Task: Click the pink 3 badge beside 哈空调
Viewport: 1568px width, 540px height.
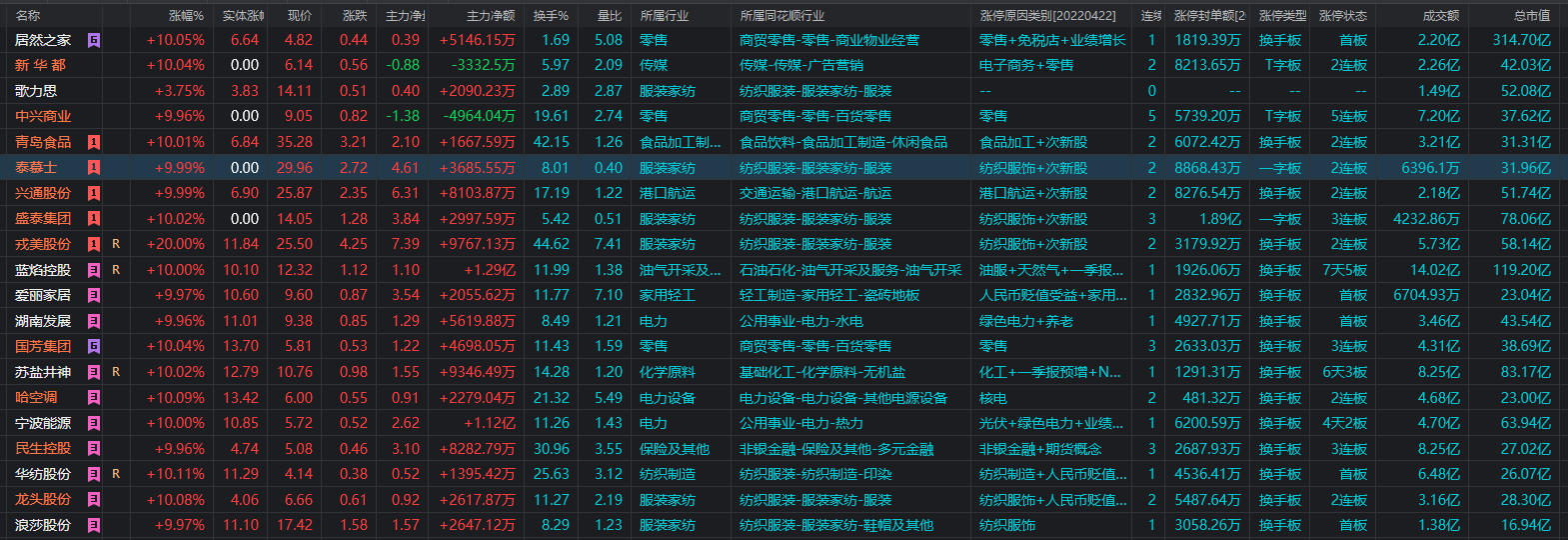Action: (x=94, y=397)
